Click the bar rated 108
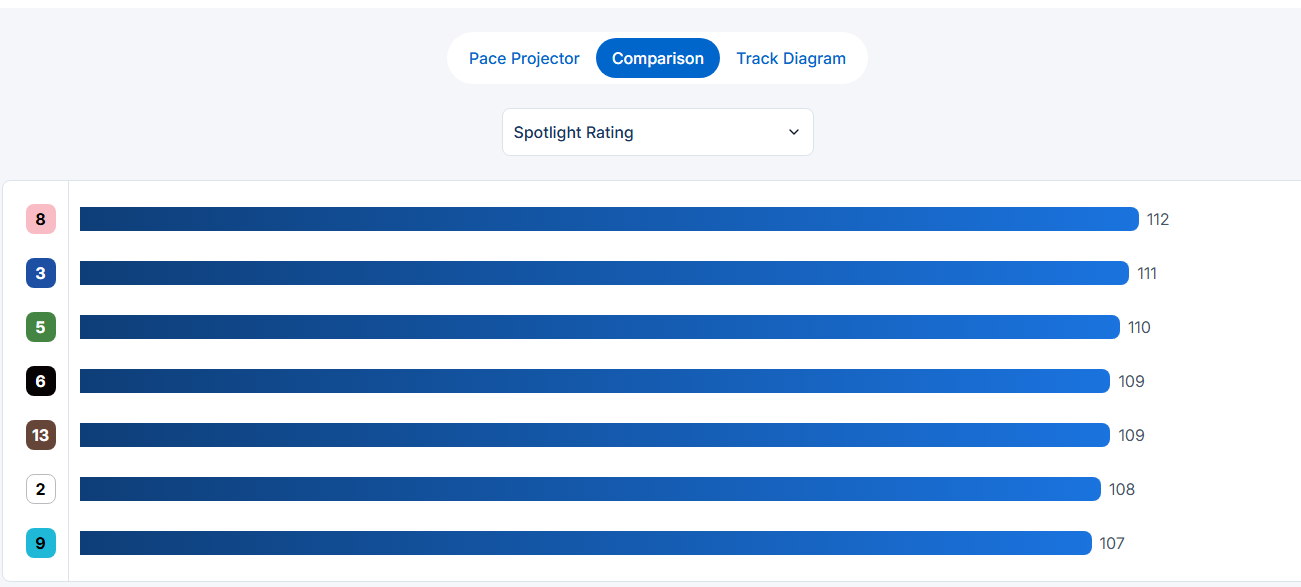1301x587 pixels. point(590,489)
